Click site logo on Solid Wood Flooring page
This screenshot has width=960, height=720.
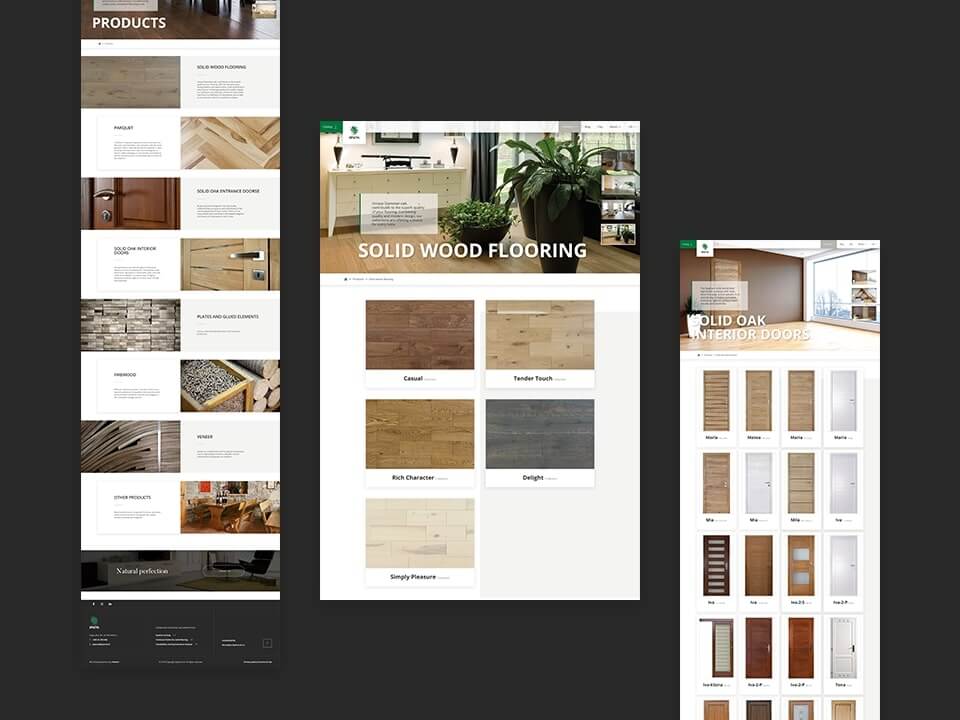click(354, 132)
